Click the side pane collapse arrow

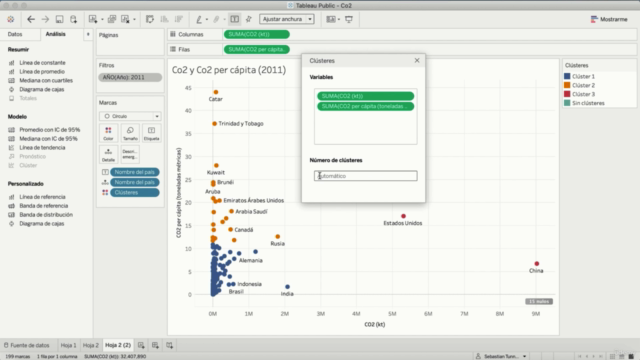pos(88,34)
